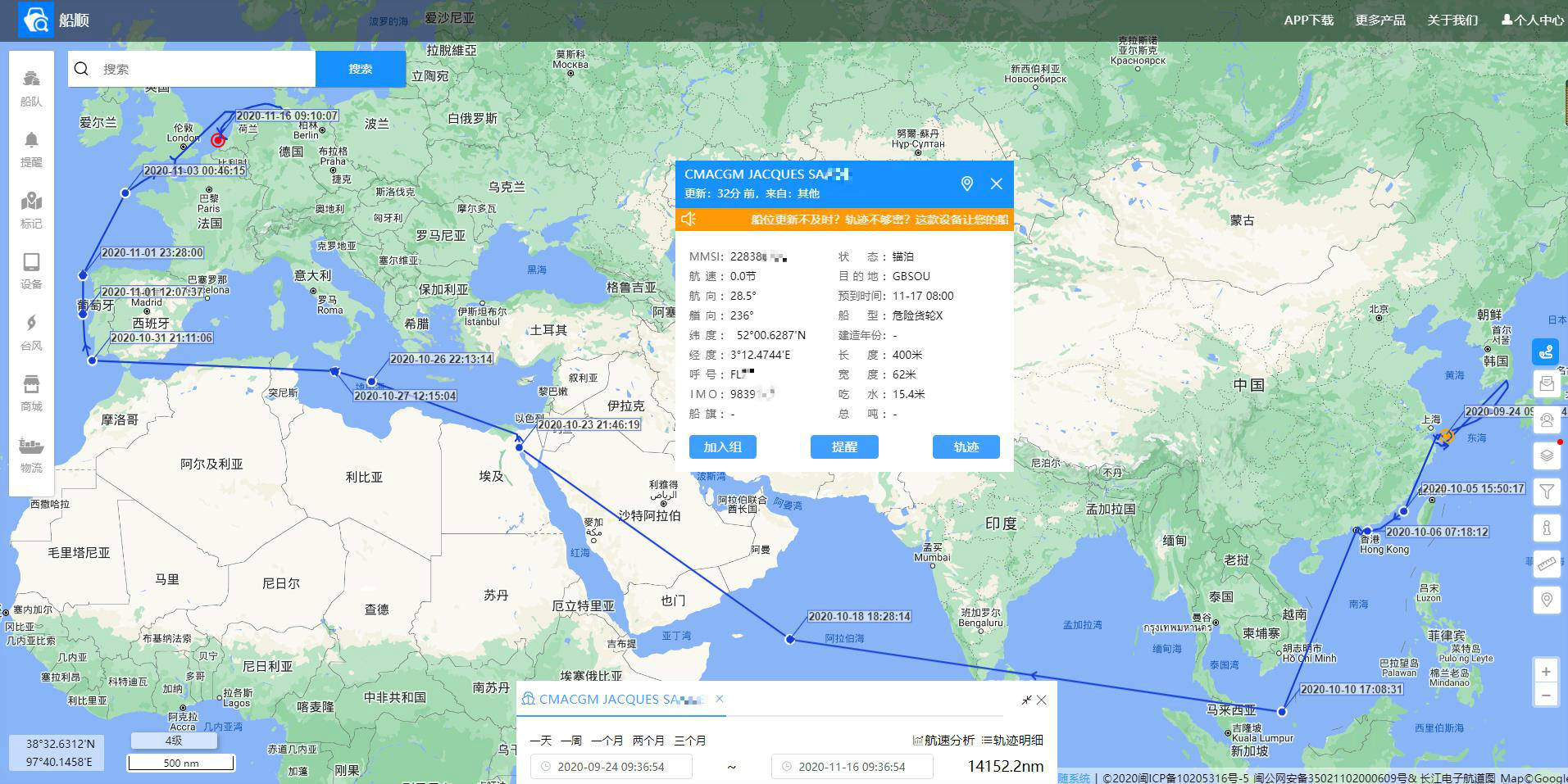Viewport: 1568px width, 784px height.
Task: Close the CMACGM JACQUES track tab
Action: [720, 699]
